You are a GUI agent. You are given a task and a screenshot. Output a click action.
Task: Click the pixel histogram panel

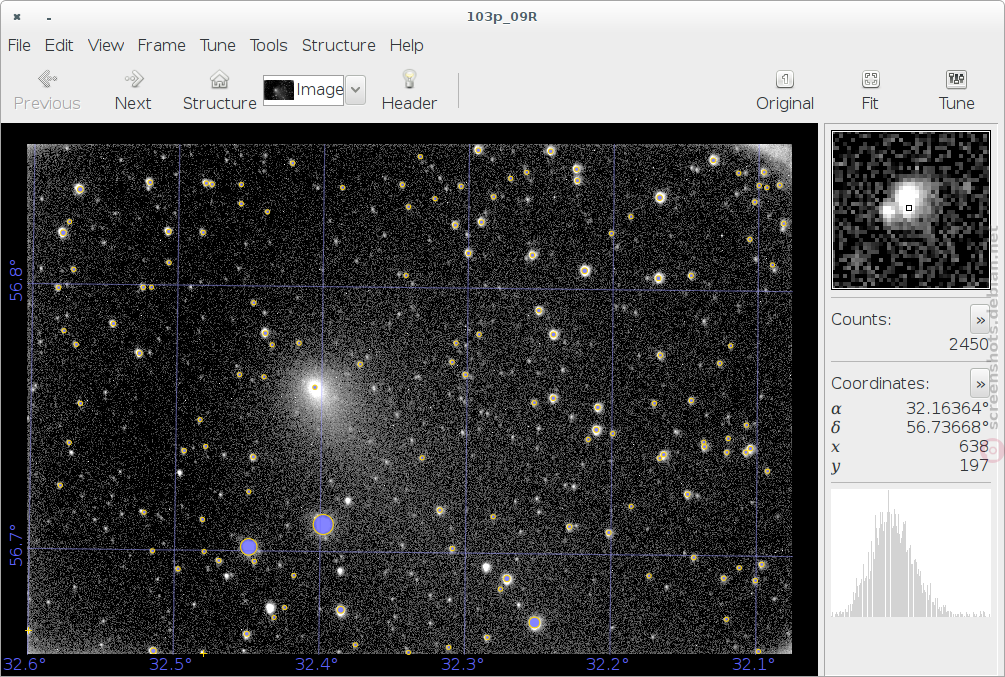pyautogui.click(x=910, y=553)
